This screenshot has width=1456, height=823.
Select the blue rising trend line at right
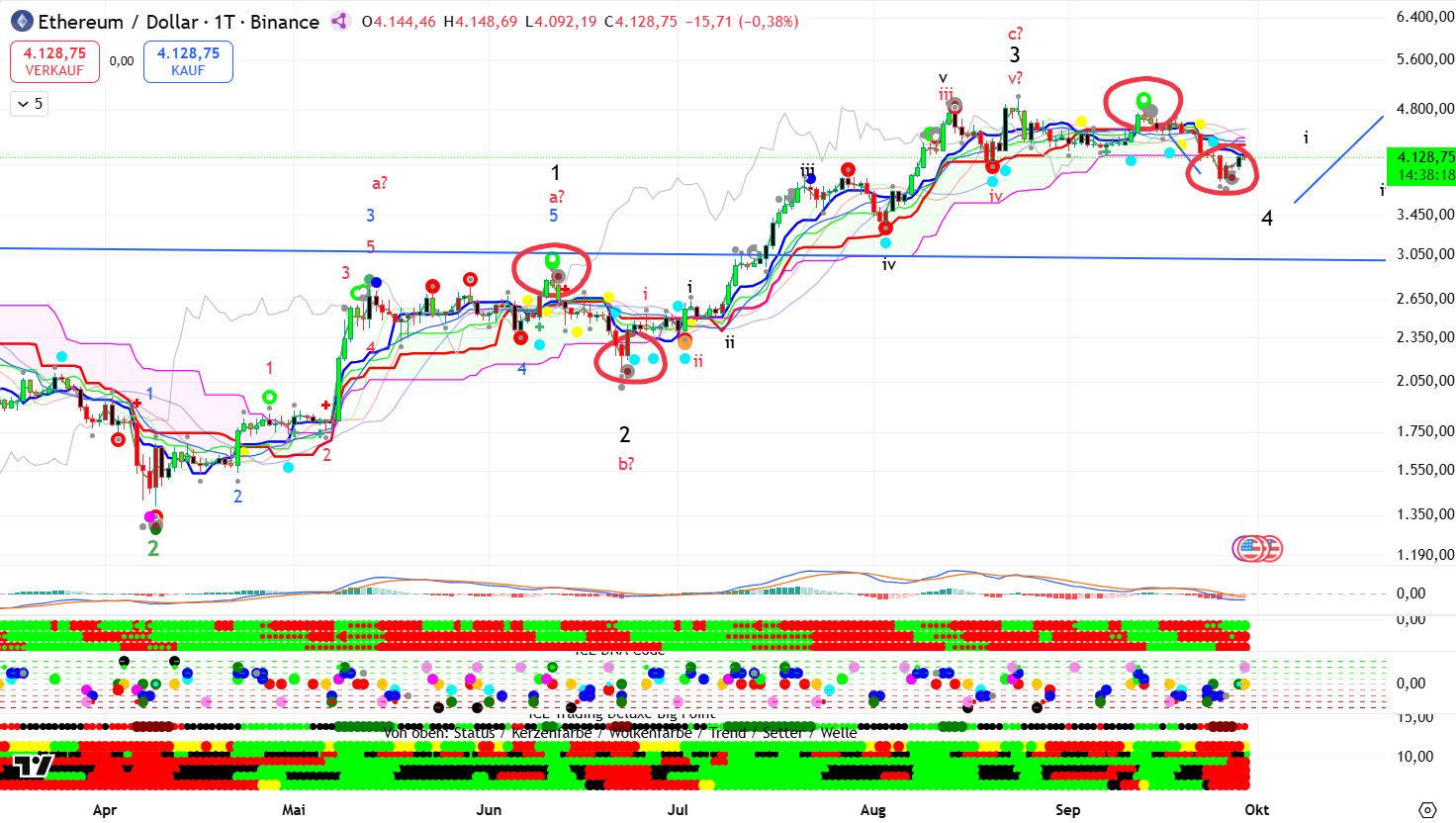click(1338, 159)
